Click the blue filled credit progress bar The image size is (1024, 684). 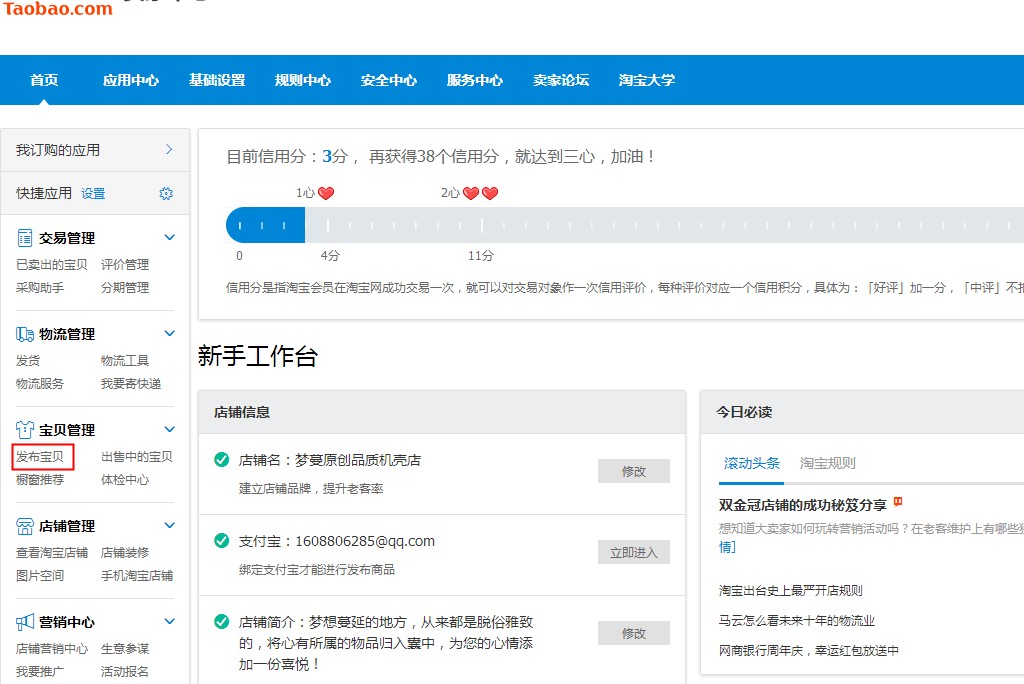point(266,225)
